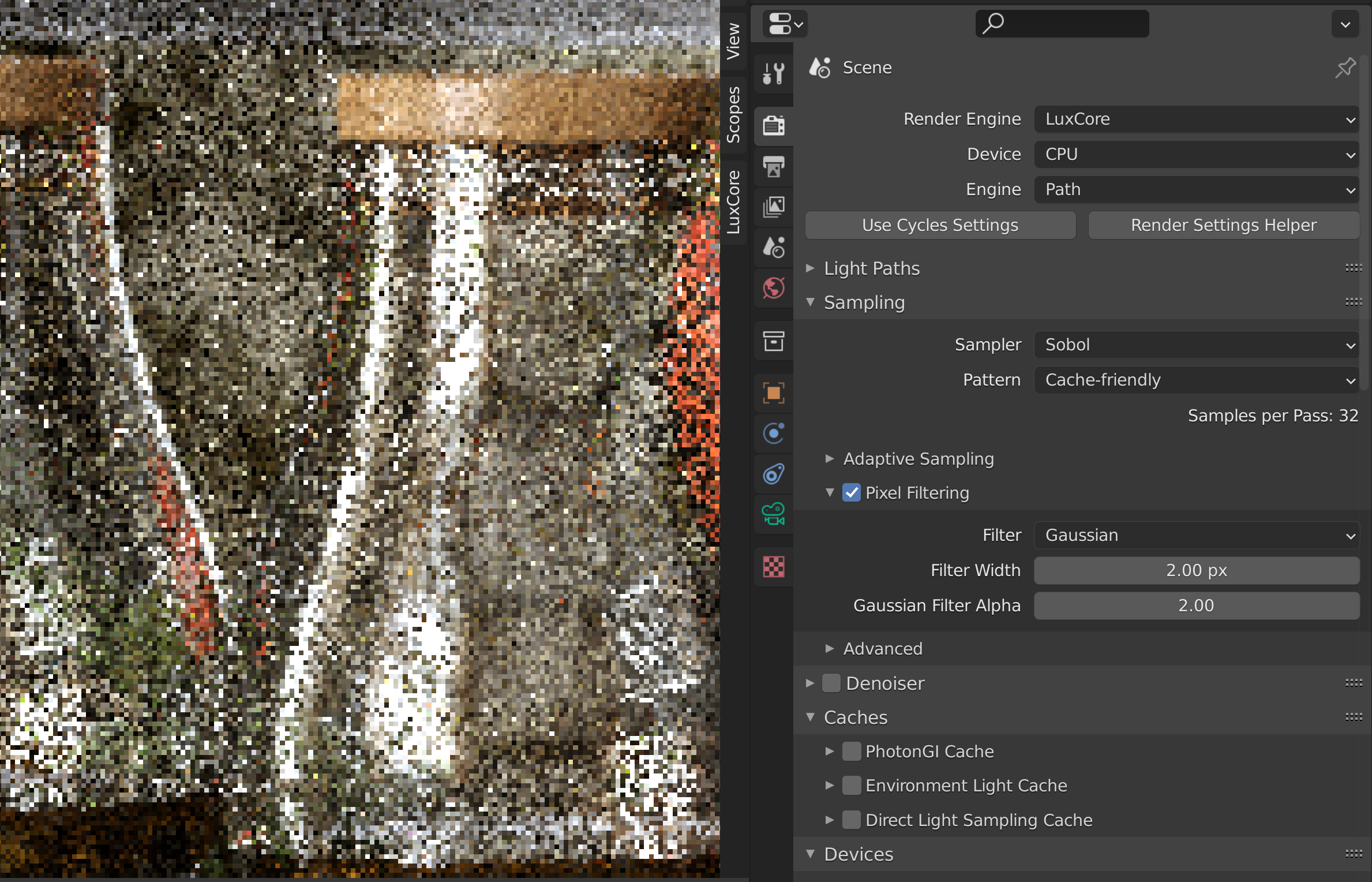Image resolution: width=1372 pixels, height=882 pixels.
Task: Open the editor type selector
Action: tap(785, 24)
